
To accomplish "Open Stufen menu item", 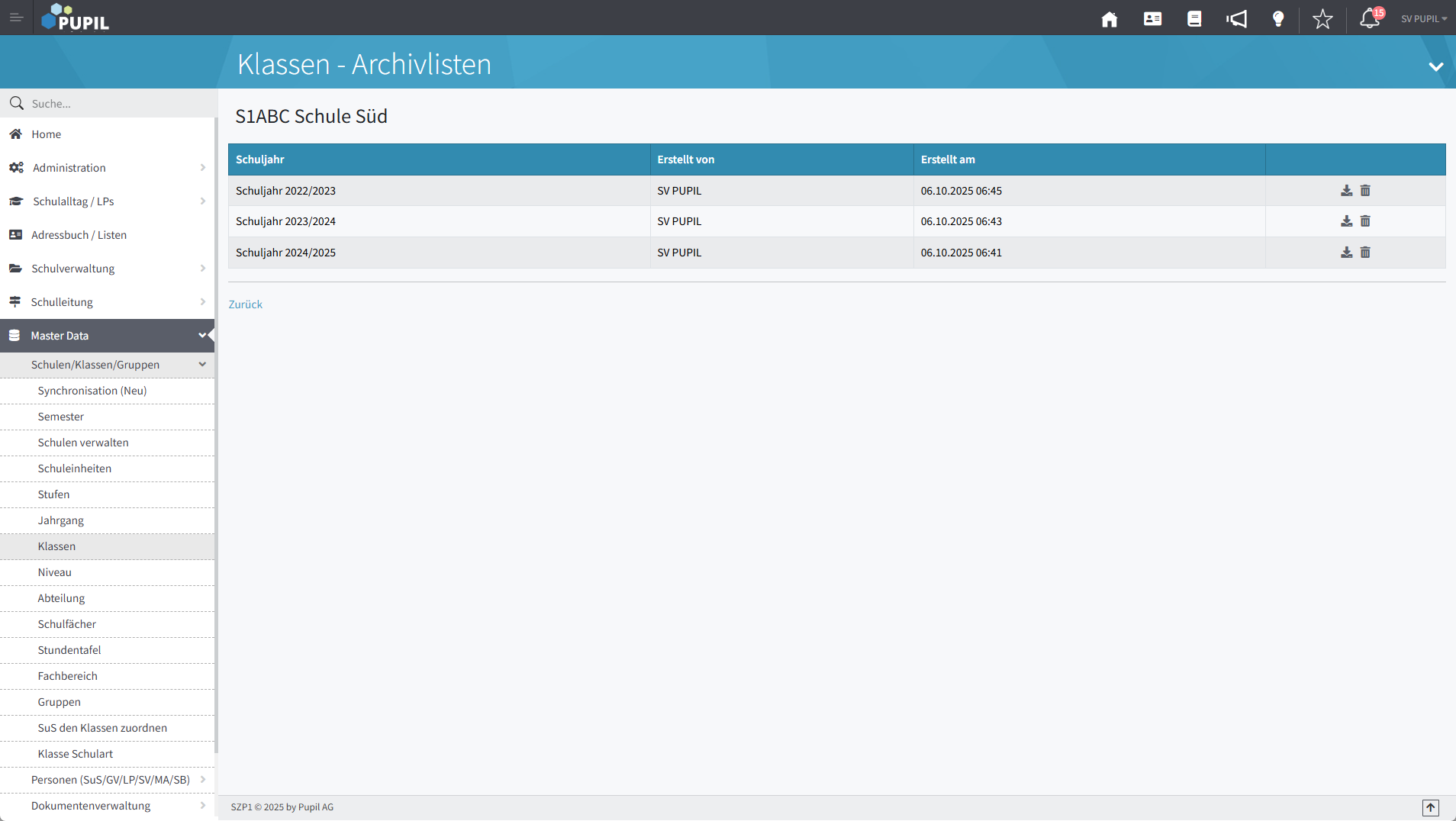I will (108, 494).
